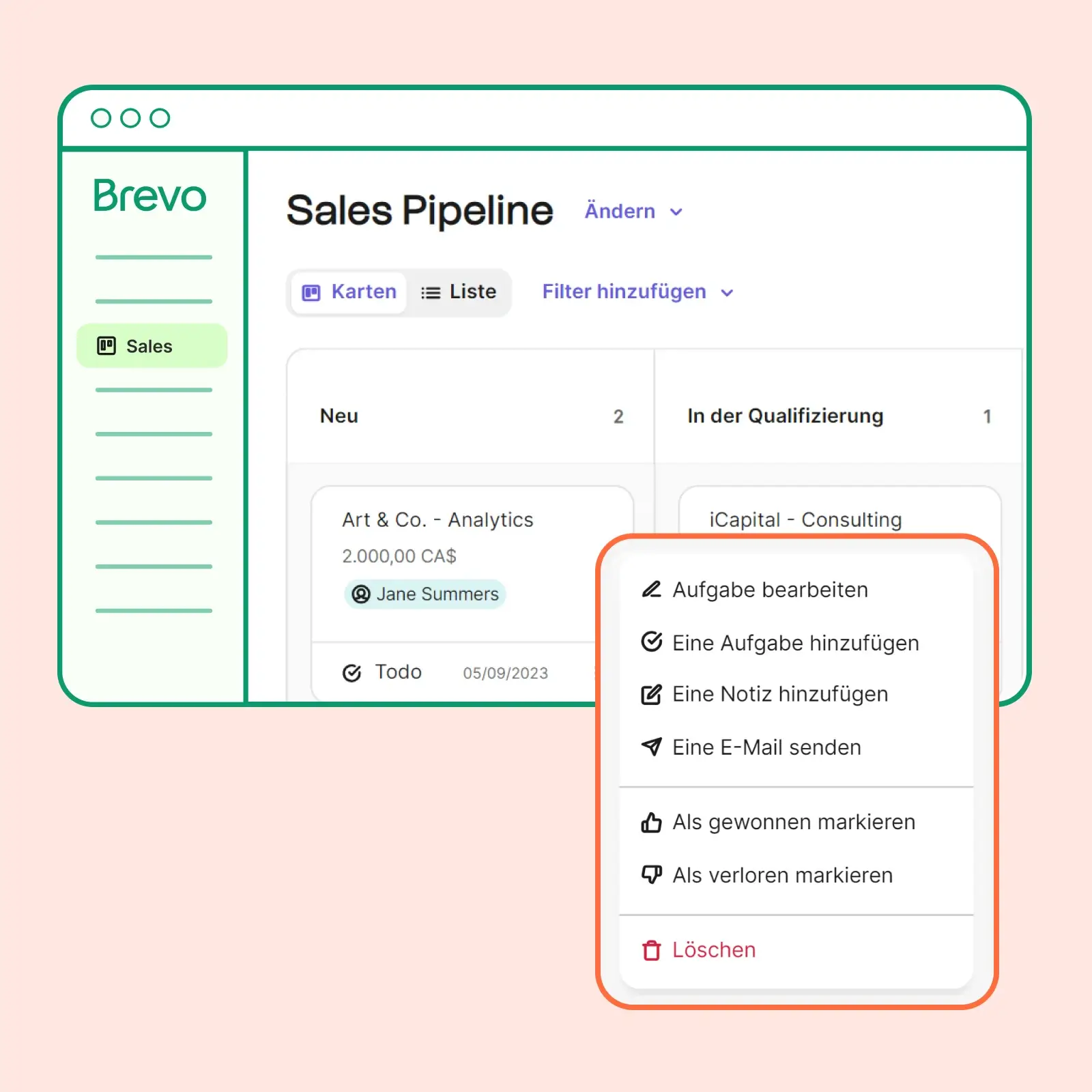Expand the Ändern dropdown
This screenshot has height=1092, width=1092.
click(x=633, y=212)
